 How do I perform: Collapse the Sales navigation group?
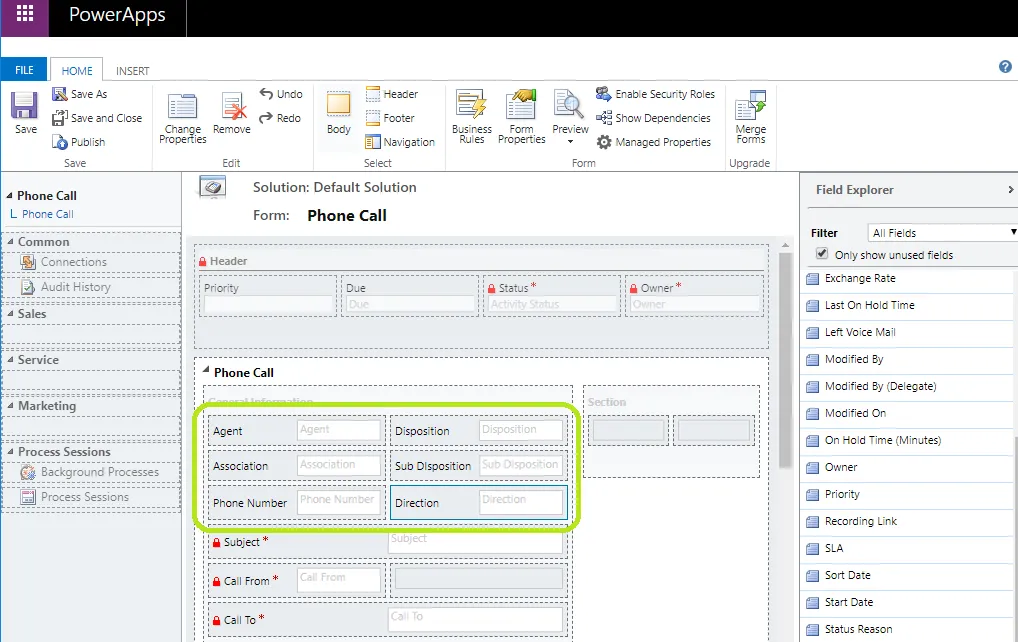[10, 314]
